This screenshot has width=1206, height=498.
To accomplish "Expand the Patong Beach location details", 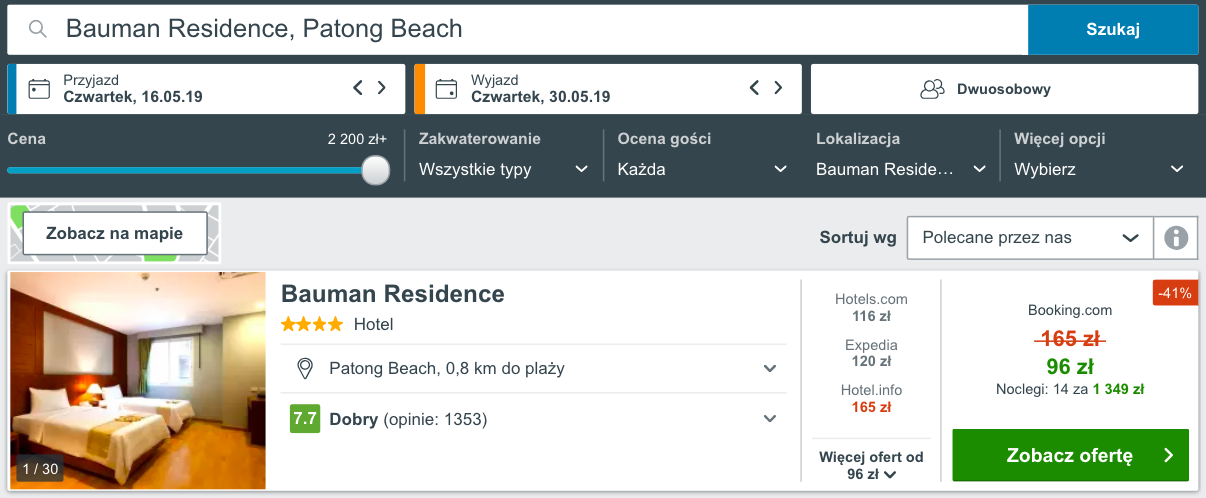I will pyautogui.click(x=534, y=369).
